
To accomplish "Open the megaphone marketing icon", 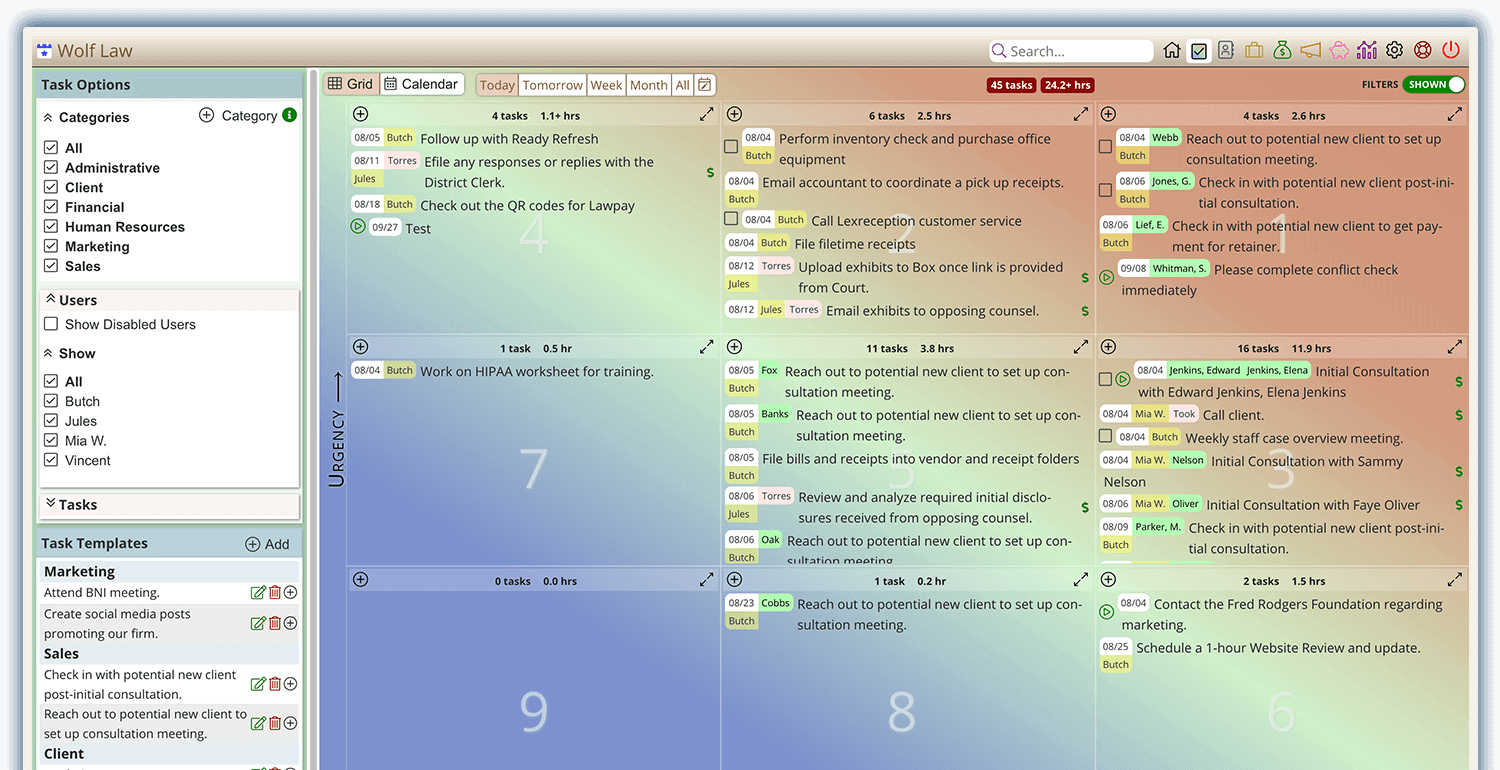I will tap(1311, 51).
